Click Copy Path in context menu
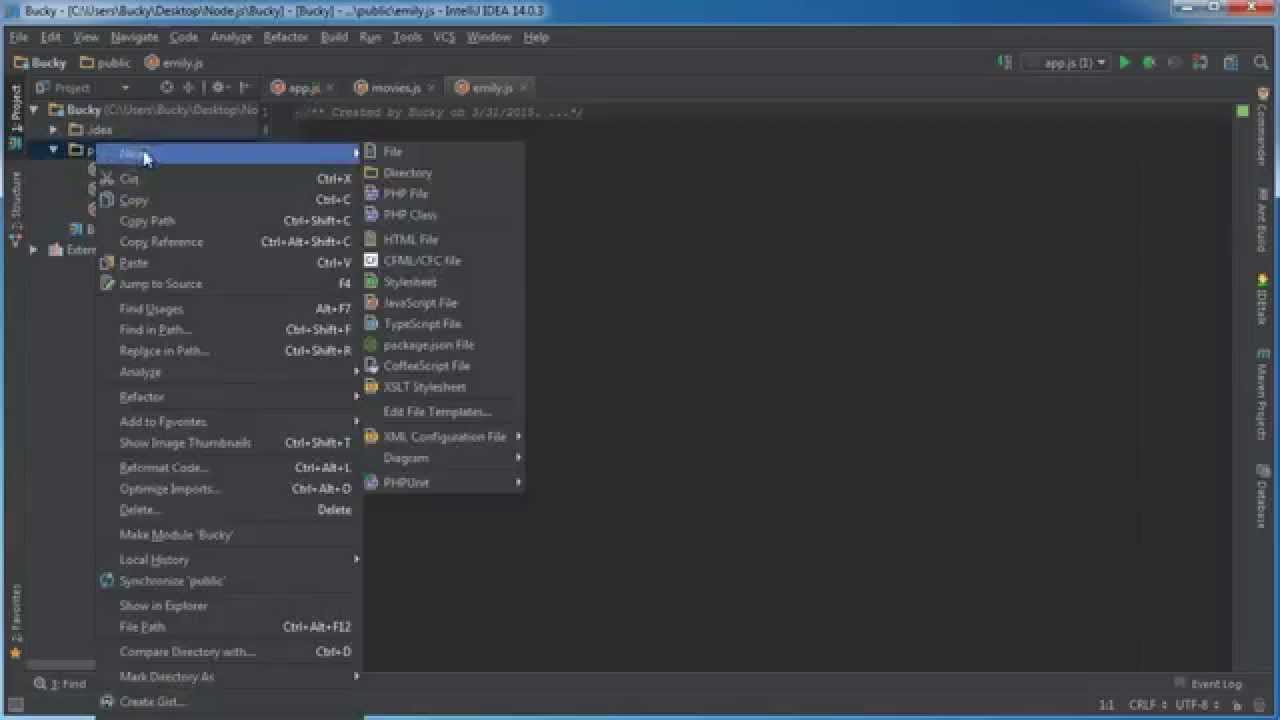Viewport: 1280px width, 720px height. (x=228, y=221)
